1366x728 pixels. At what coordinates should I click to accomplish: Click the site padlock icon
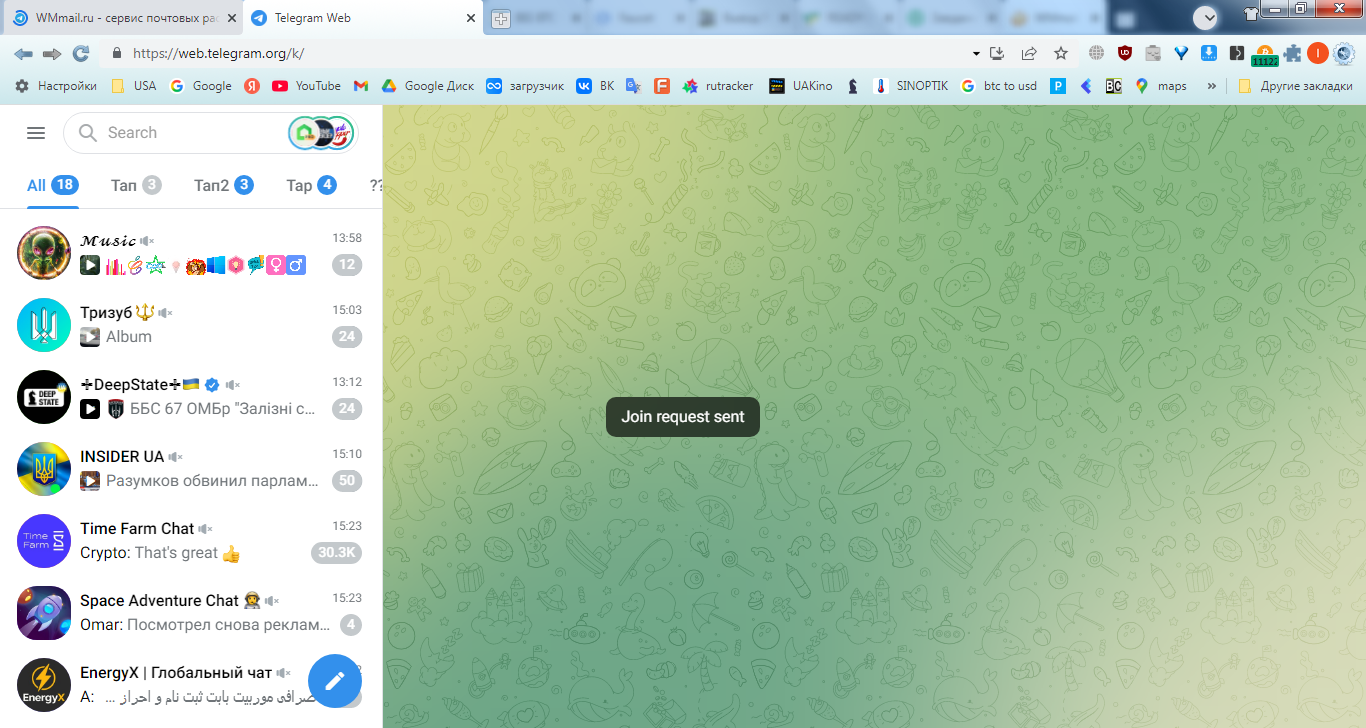pos(117,53)
